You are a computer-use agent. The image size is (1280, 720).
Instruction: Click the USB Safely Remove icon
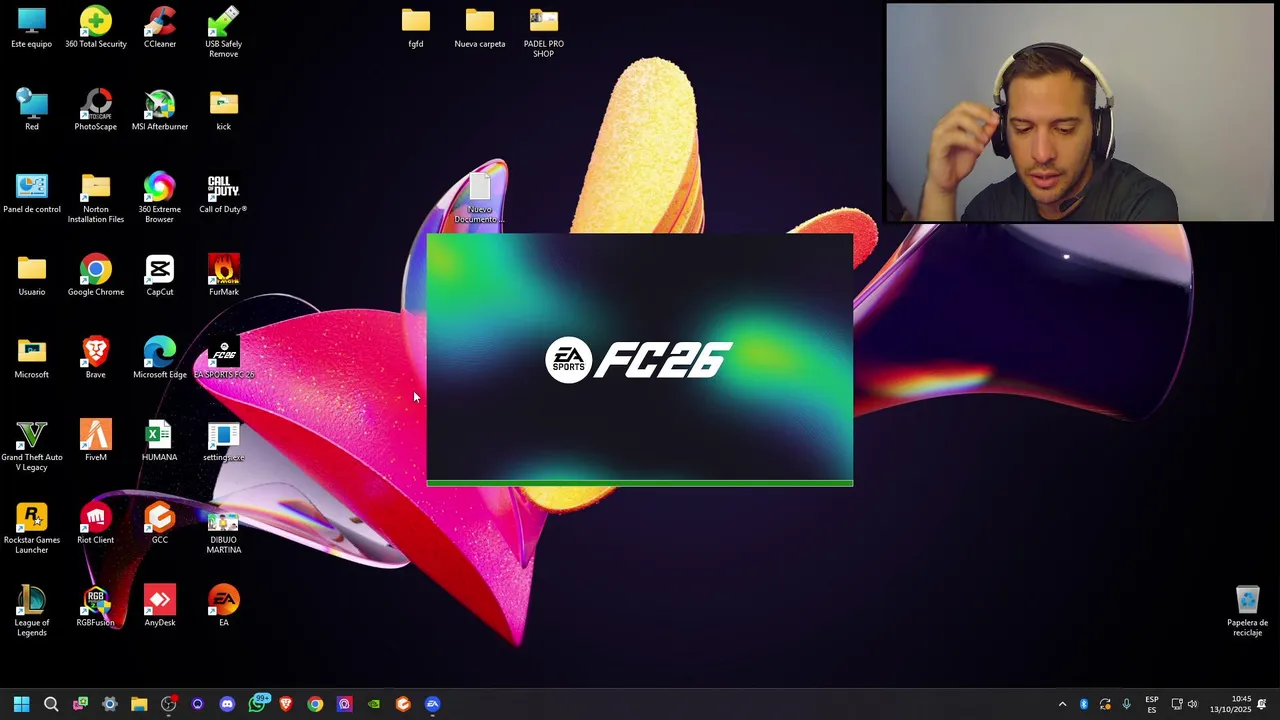[x=224, y=32]
